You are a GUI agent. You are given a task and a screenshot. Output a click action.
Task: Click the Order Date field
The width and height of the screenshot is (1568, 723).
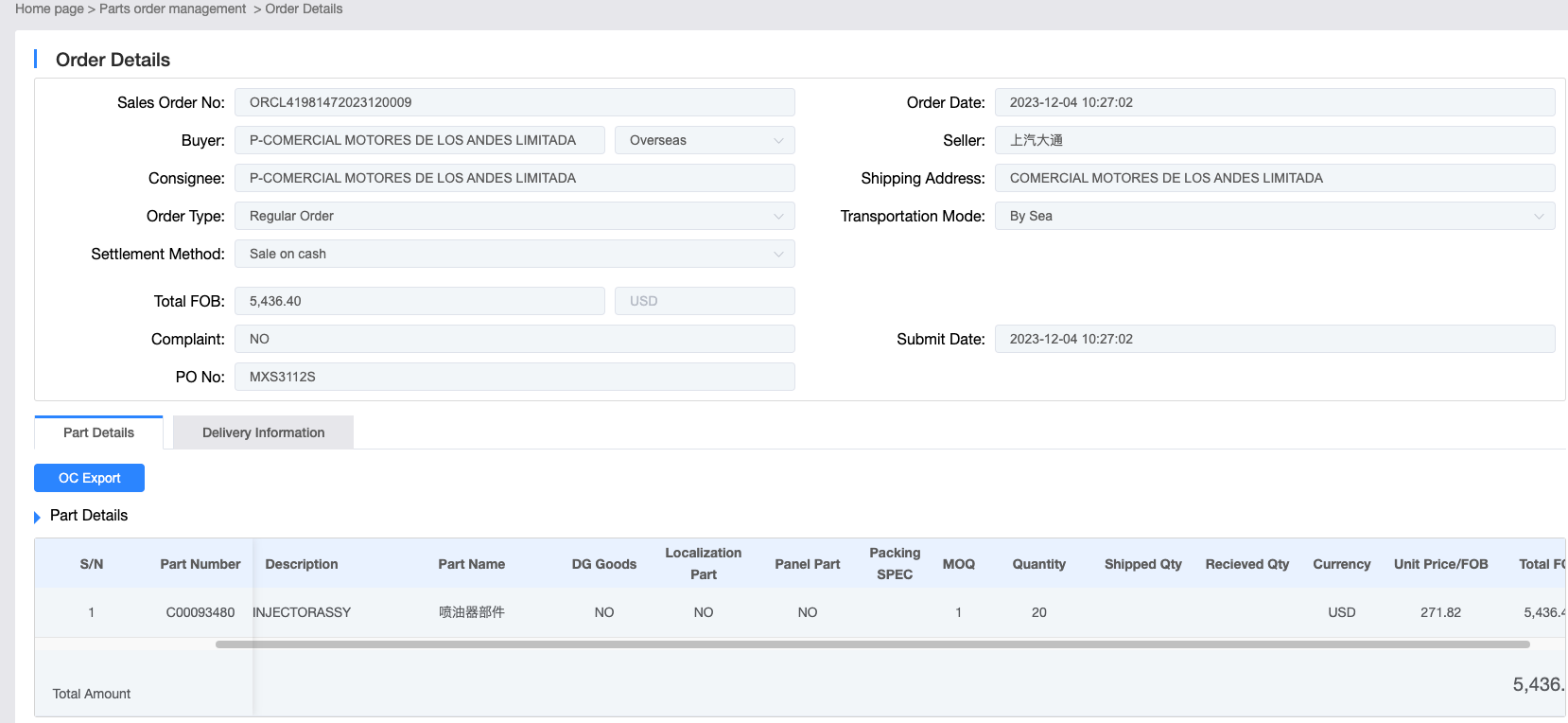point(1274,102)
